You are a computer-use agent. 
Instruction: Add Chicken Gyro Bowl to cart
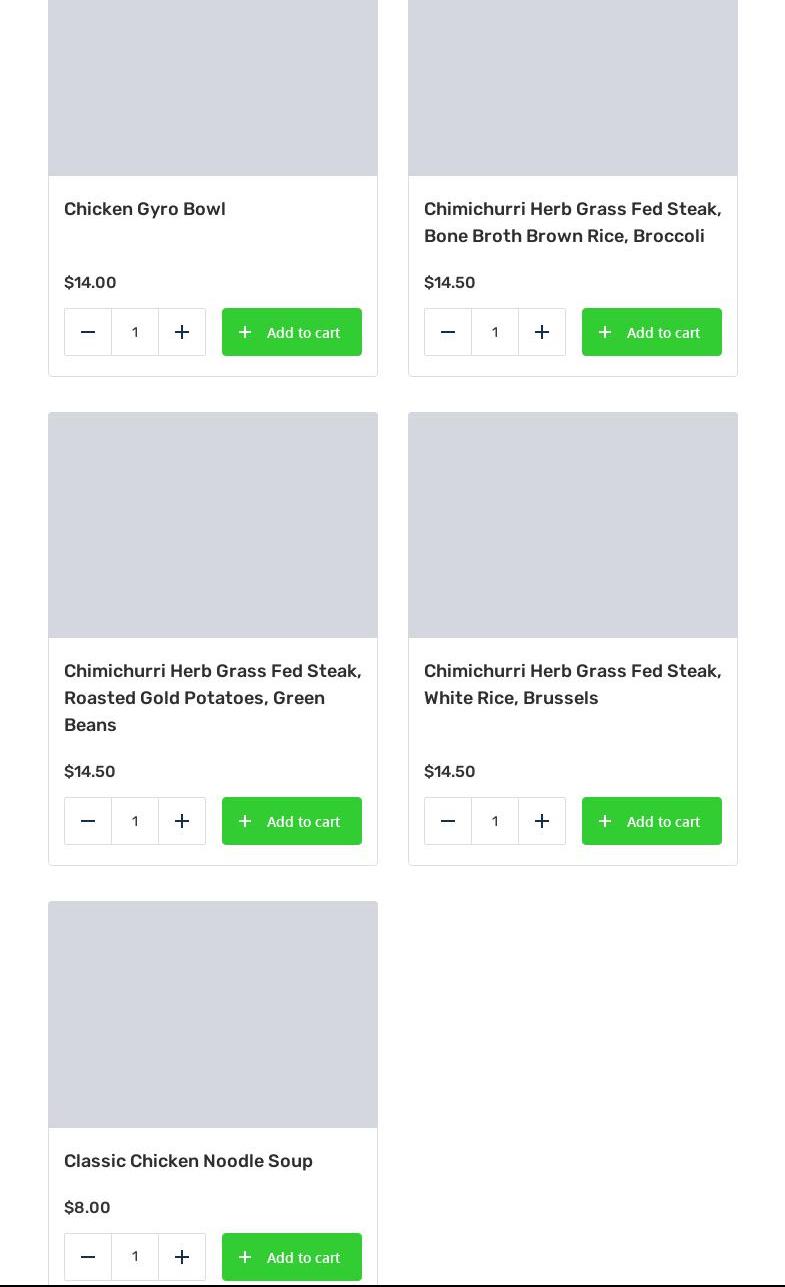click(292, 332)
